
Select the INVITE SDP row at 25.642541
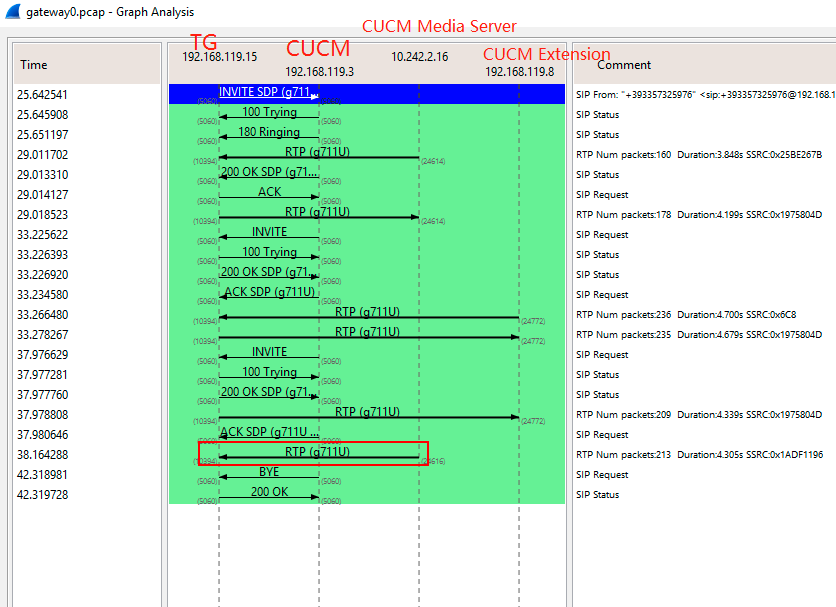click(367, 94)
